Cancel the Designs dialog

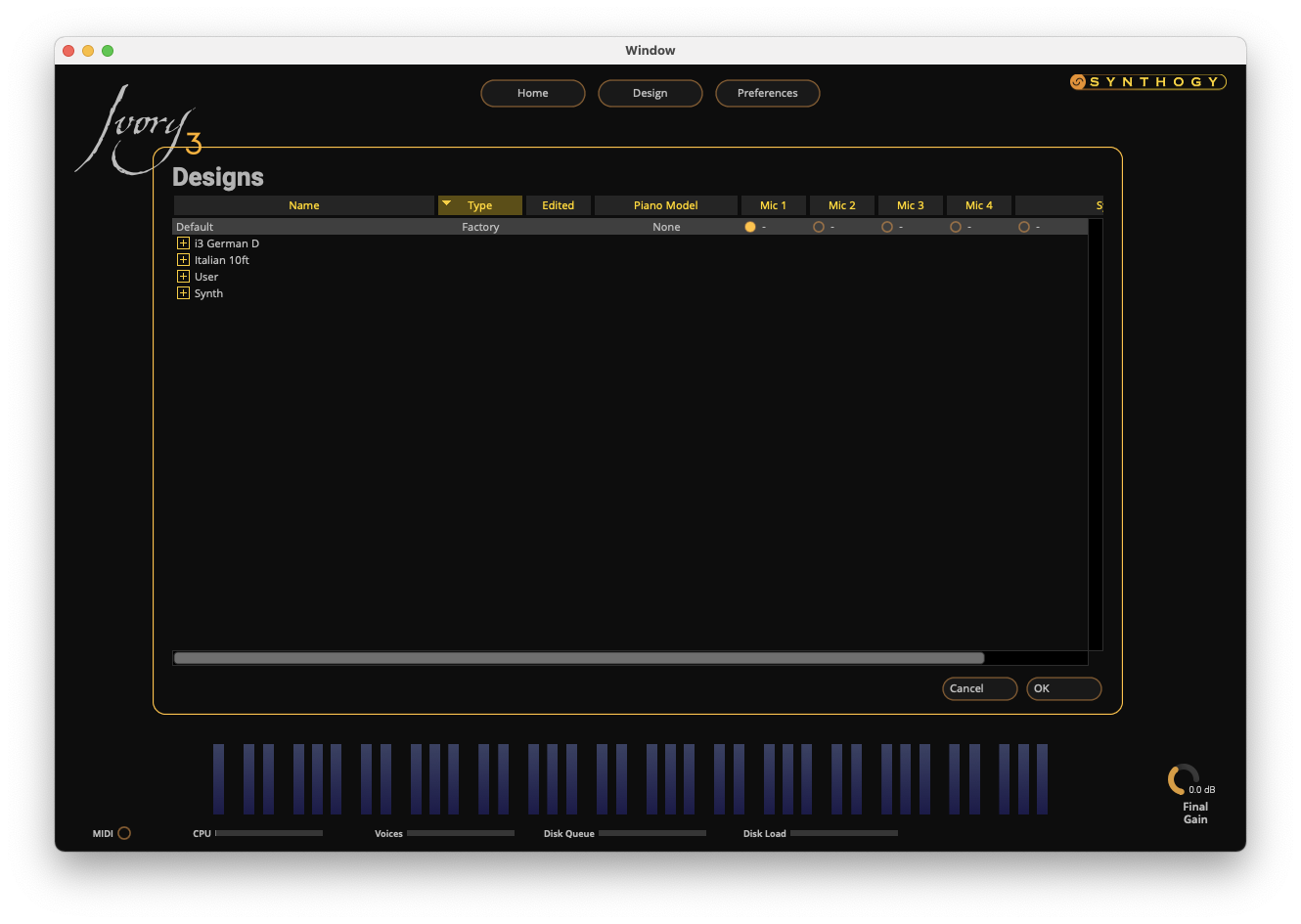[980, 688]
